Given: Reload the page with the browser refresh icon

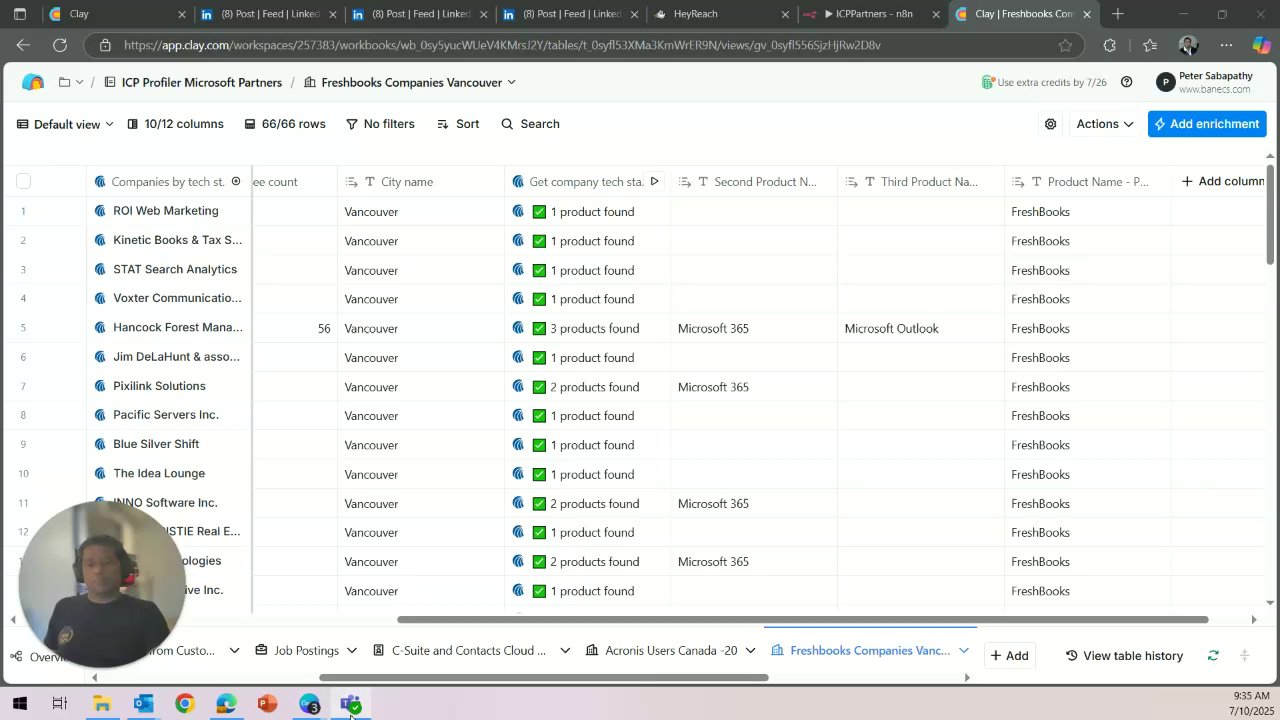Looking at the screenshot, I should (60, 45).
